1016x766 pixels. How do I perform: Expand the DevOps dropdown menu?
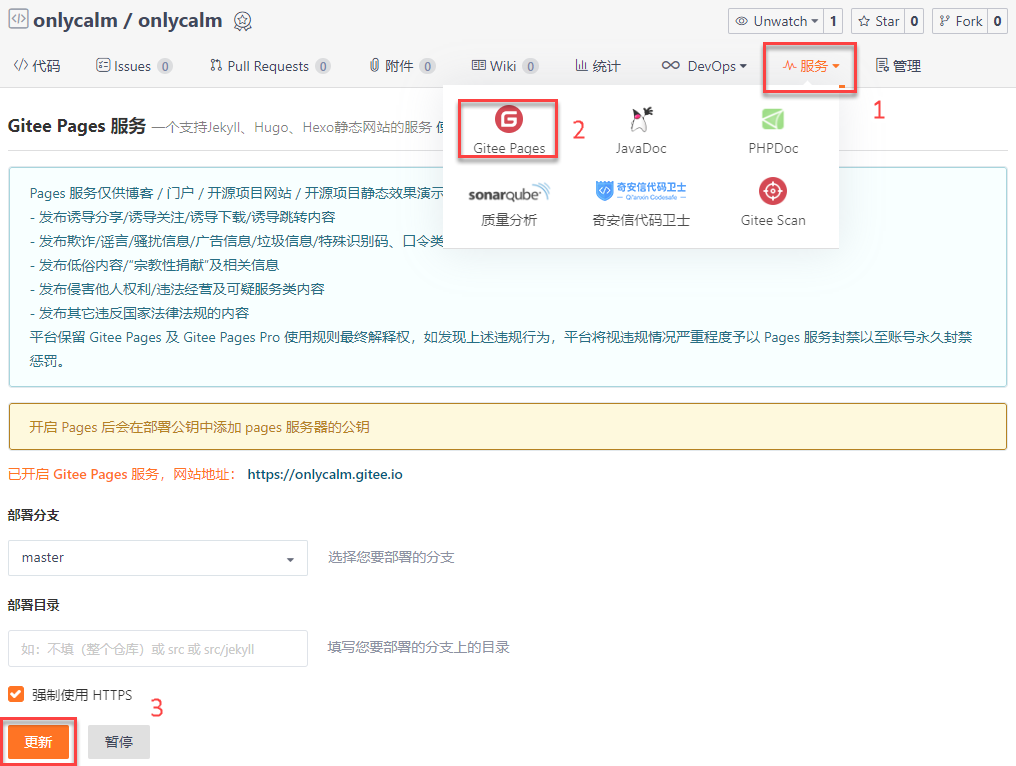[x=704, y=67]
